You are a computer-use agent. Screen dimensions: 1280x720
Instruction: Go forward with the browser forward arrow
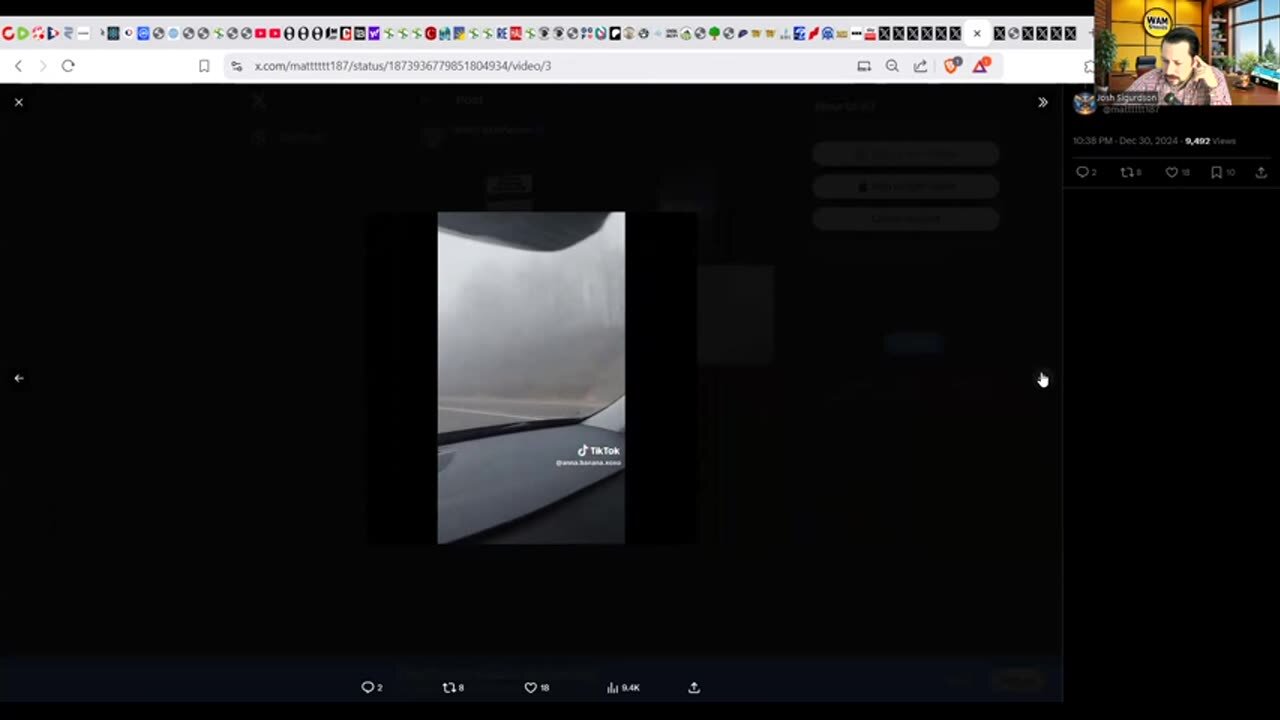pos(42,66)
